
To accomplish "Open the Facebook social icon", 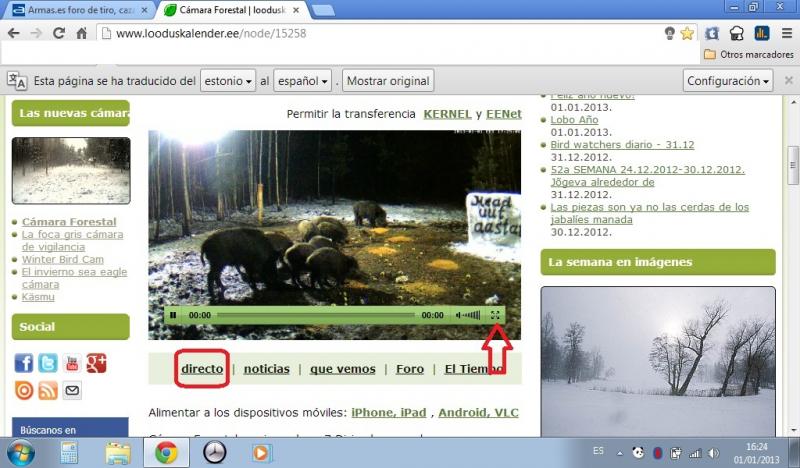I will tap(24, 363).
